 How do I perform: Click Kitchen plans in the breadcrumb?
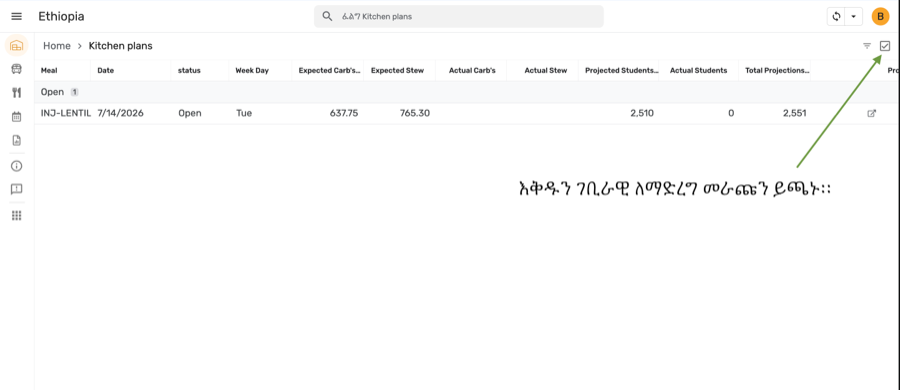tap(121, 46)
